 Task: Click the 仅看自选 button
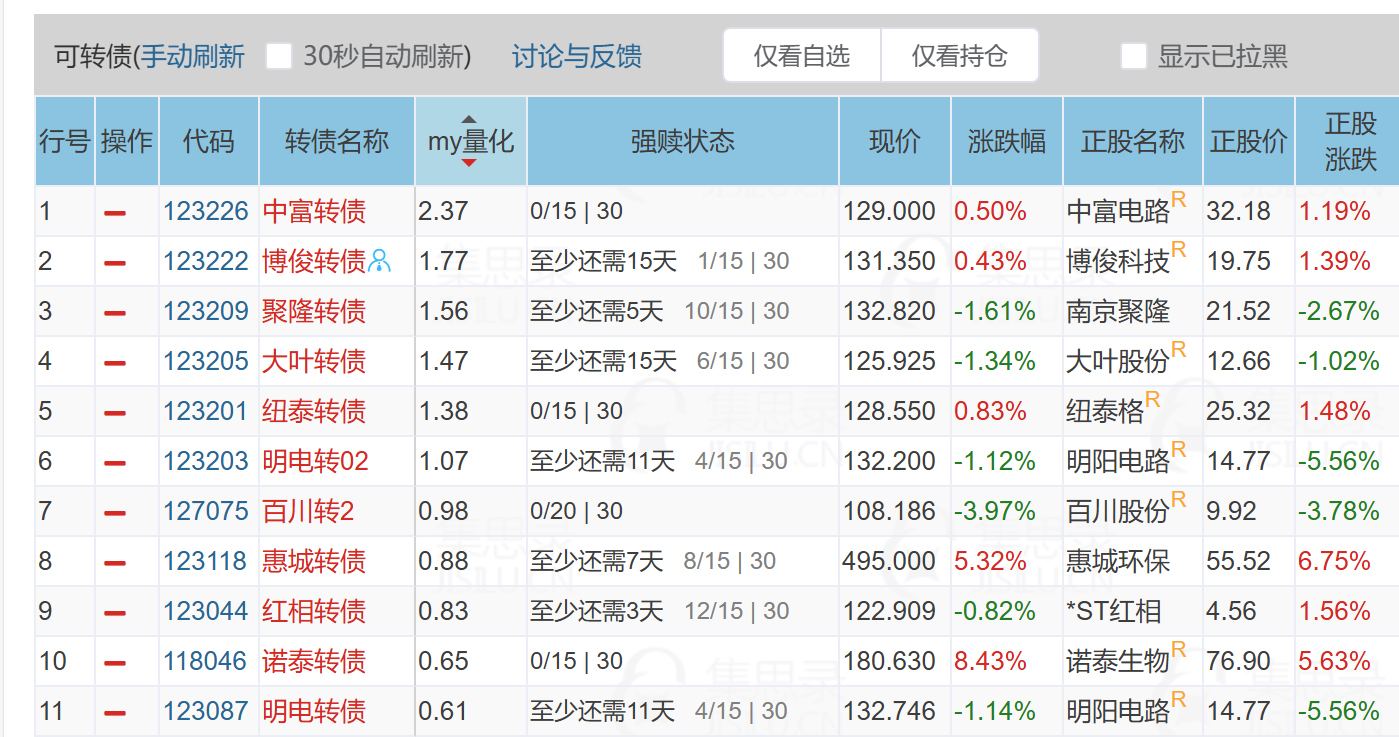802,56
